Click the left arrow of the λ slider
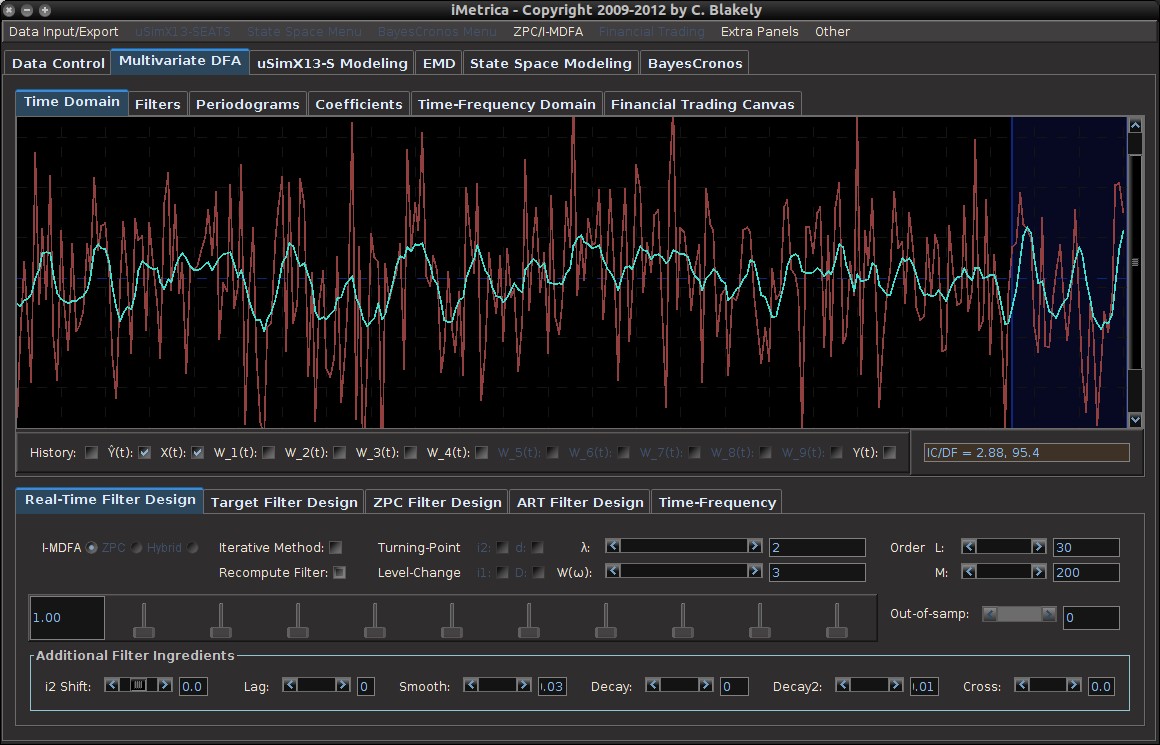The width and height of the screenshot is (1160, 745). 613,546
